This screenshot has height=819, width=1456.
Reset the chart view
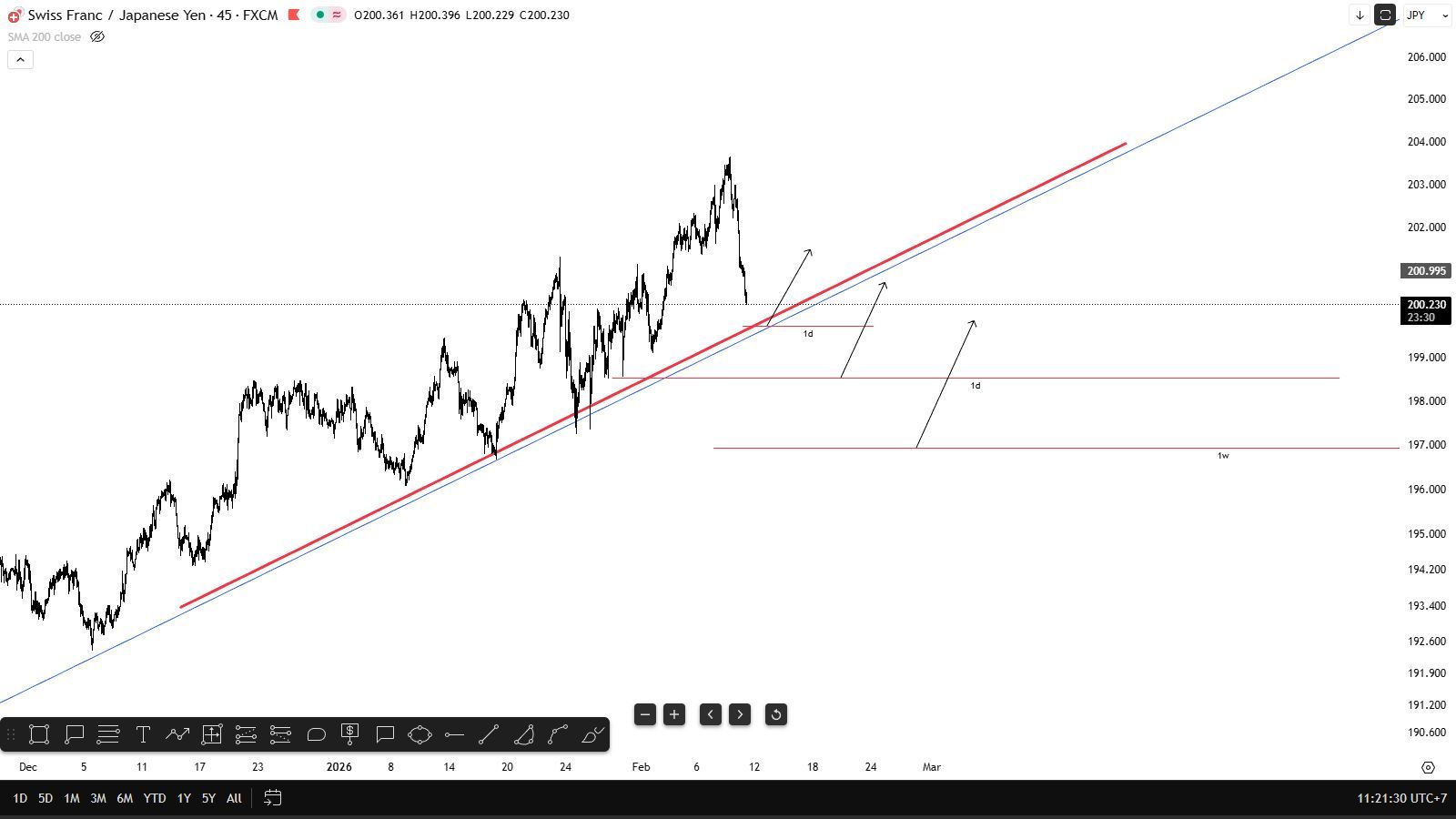click(776, 714)
